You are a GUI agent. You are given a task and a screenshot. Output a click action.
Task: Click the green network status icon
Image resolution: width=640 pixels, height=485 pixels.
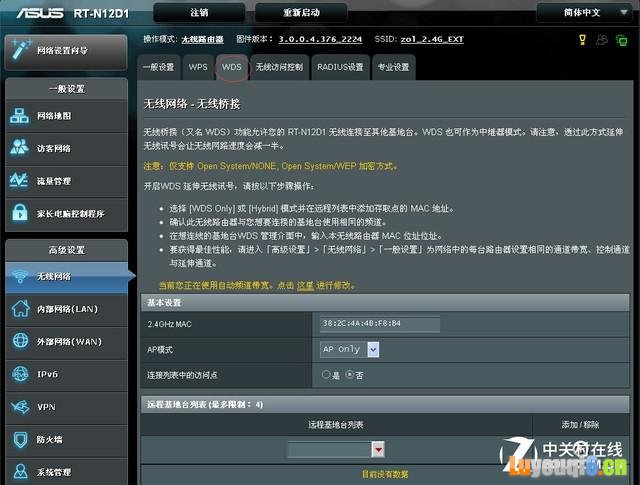pyautogui.click(x=621, y=40)
